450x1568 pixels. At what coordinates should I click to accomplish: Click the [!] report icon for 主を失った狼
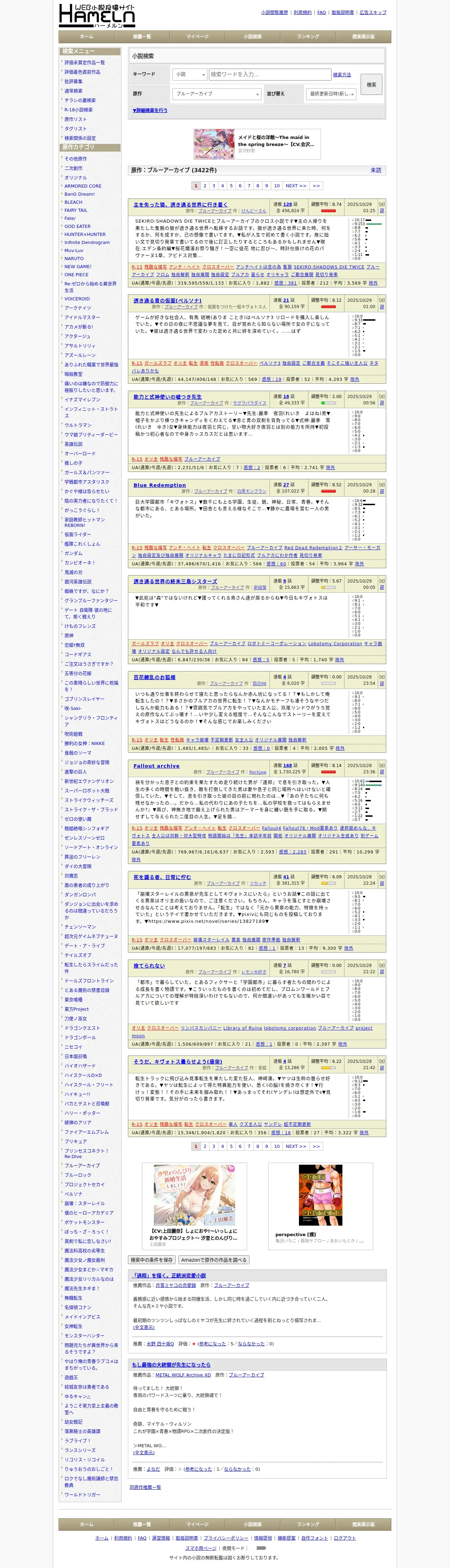(382, 204)
